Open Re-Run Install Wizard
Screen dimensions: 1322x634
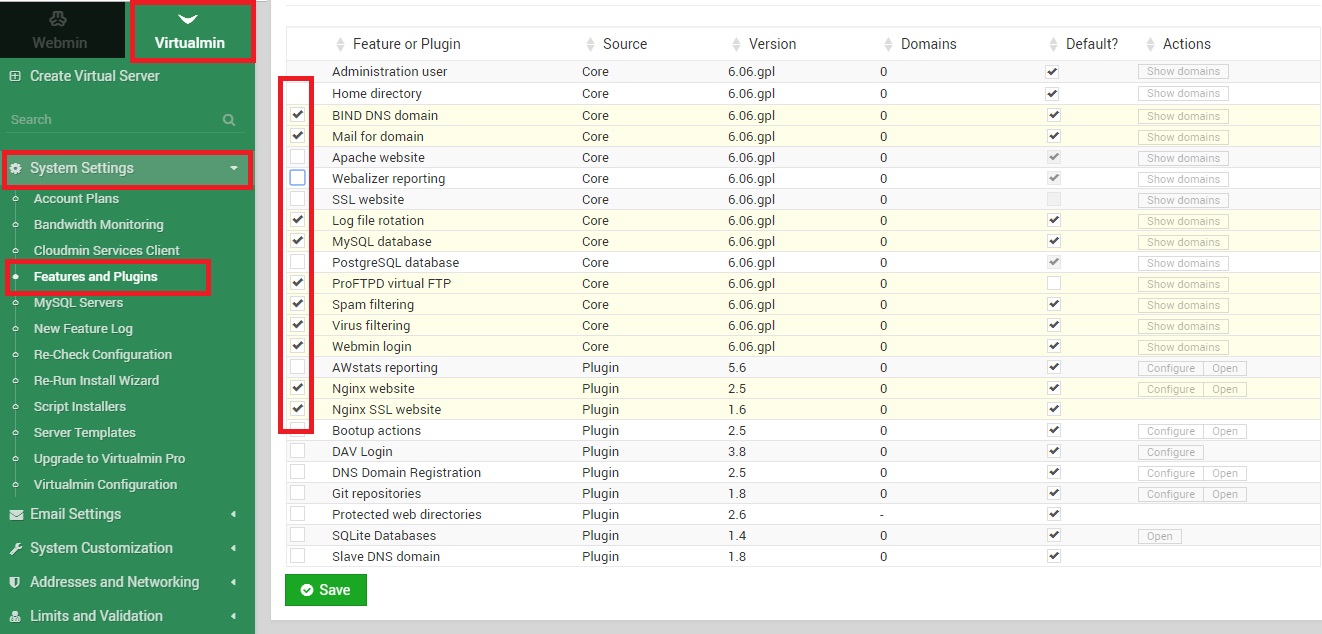point(96,380)
